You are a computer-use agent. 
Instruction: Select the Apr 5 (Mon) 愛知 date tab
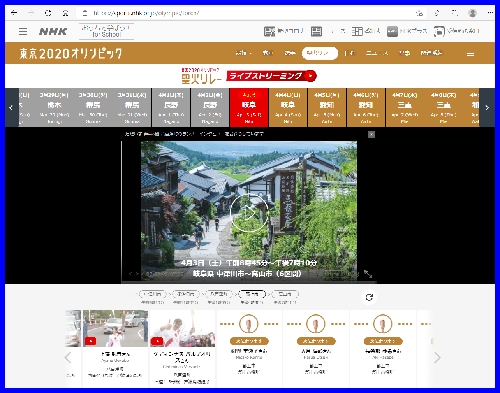(x=327, y=108)
